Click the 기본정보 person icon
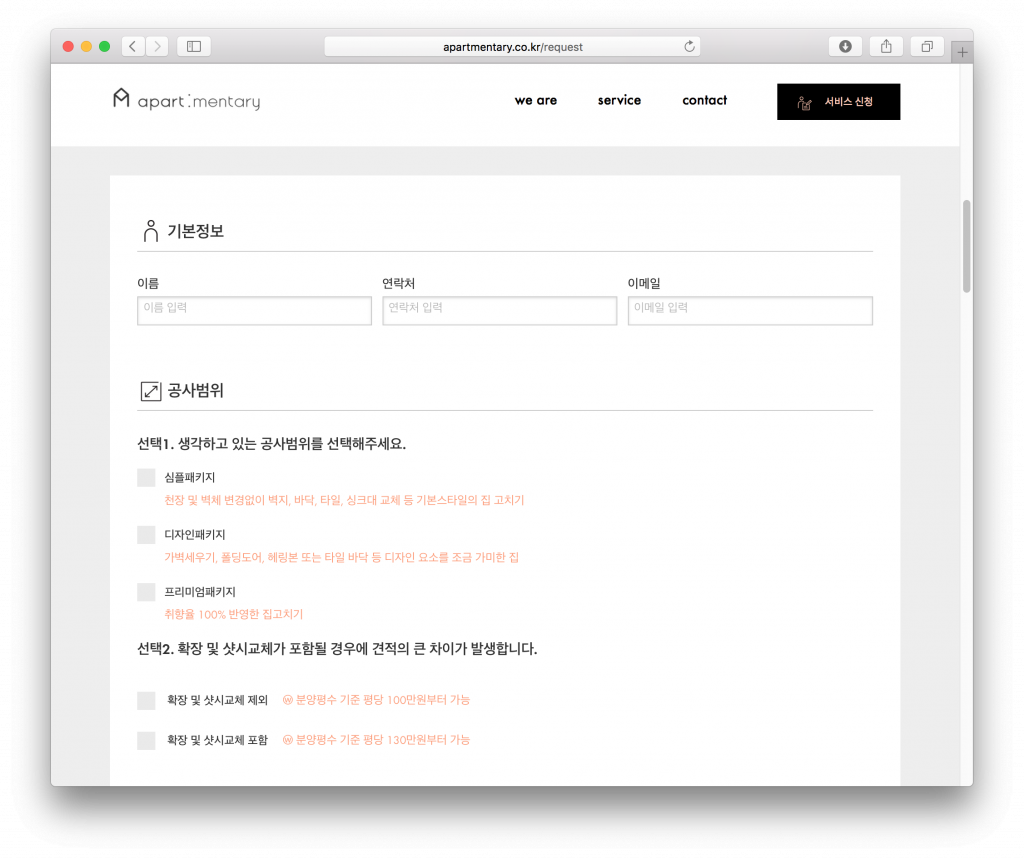 pyautogui.click(x=151, y=231)
